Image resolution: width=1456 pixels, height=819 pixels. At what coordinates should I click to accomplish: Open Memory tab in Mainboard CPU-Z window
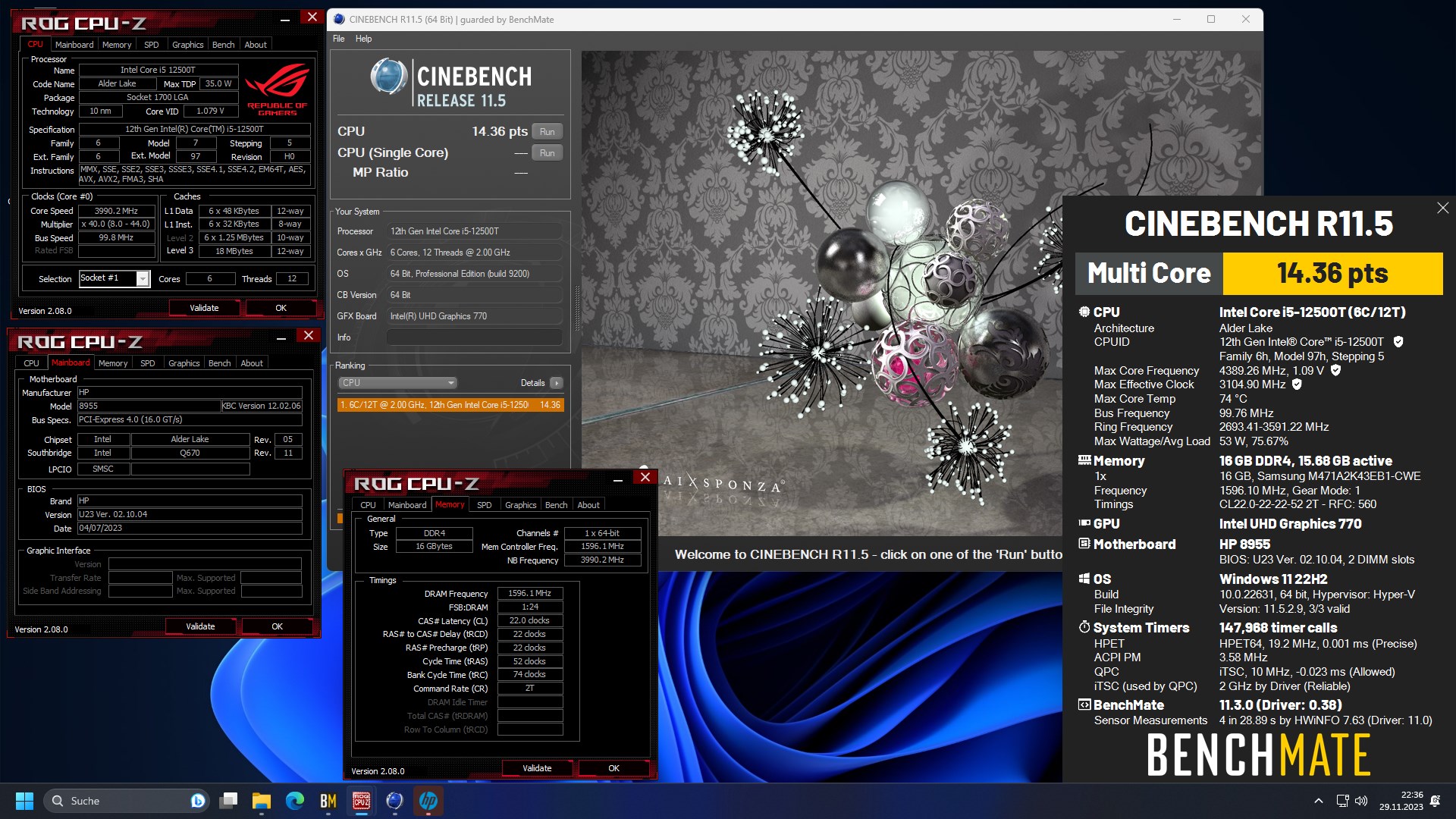click(x=113, y=363)
